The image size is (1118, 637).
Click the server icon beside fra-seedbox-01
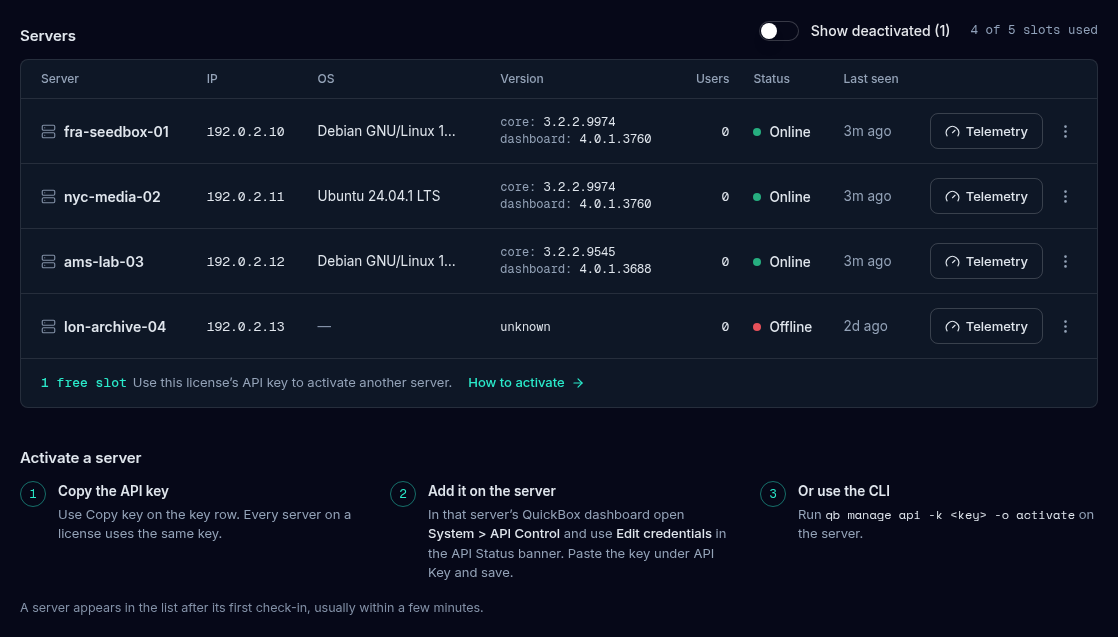(x=48, y=131)
